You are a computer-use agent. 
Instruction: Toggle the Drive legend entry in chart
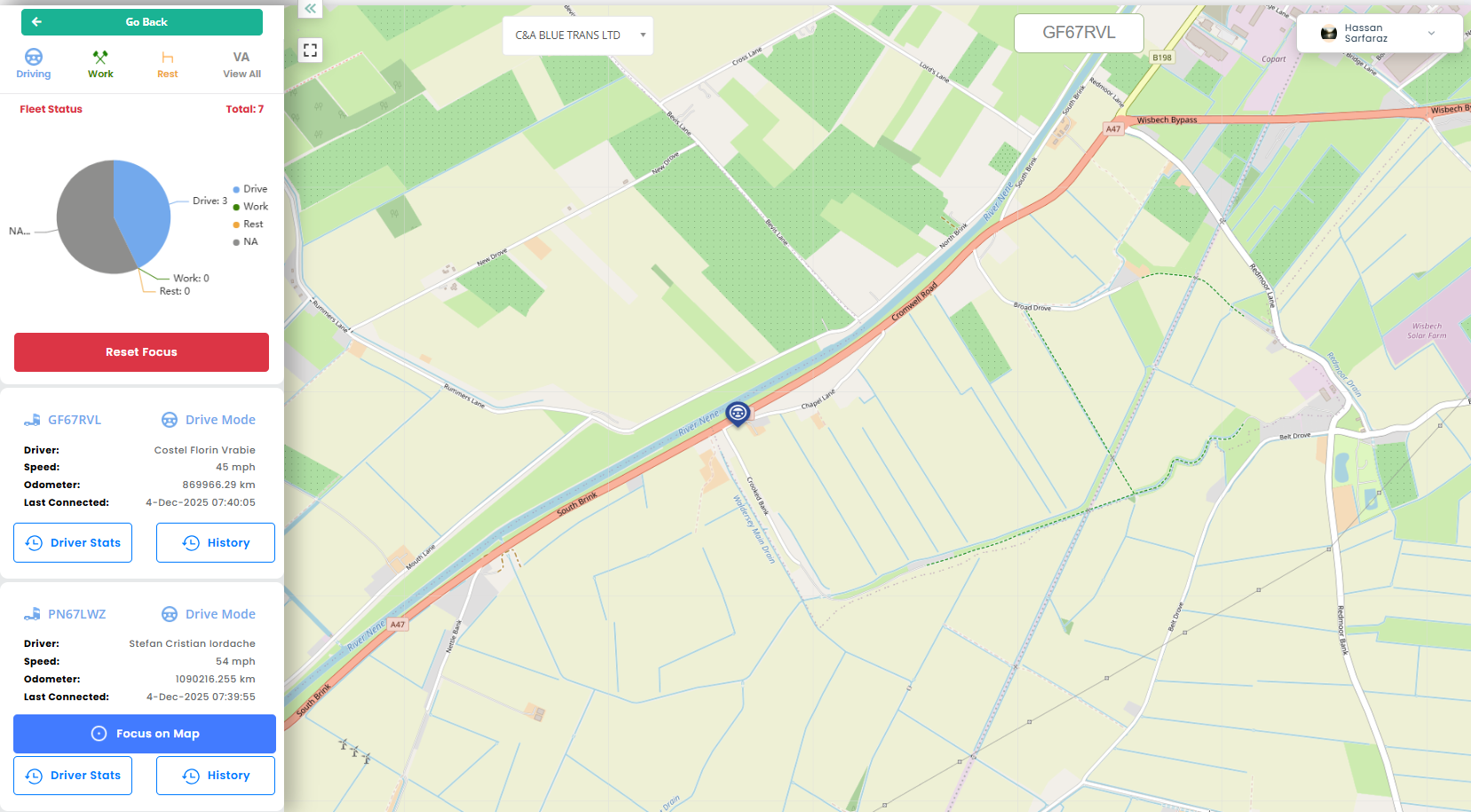[x=249, y=189]
